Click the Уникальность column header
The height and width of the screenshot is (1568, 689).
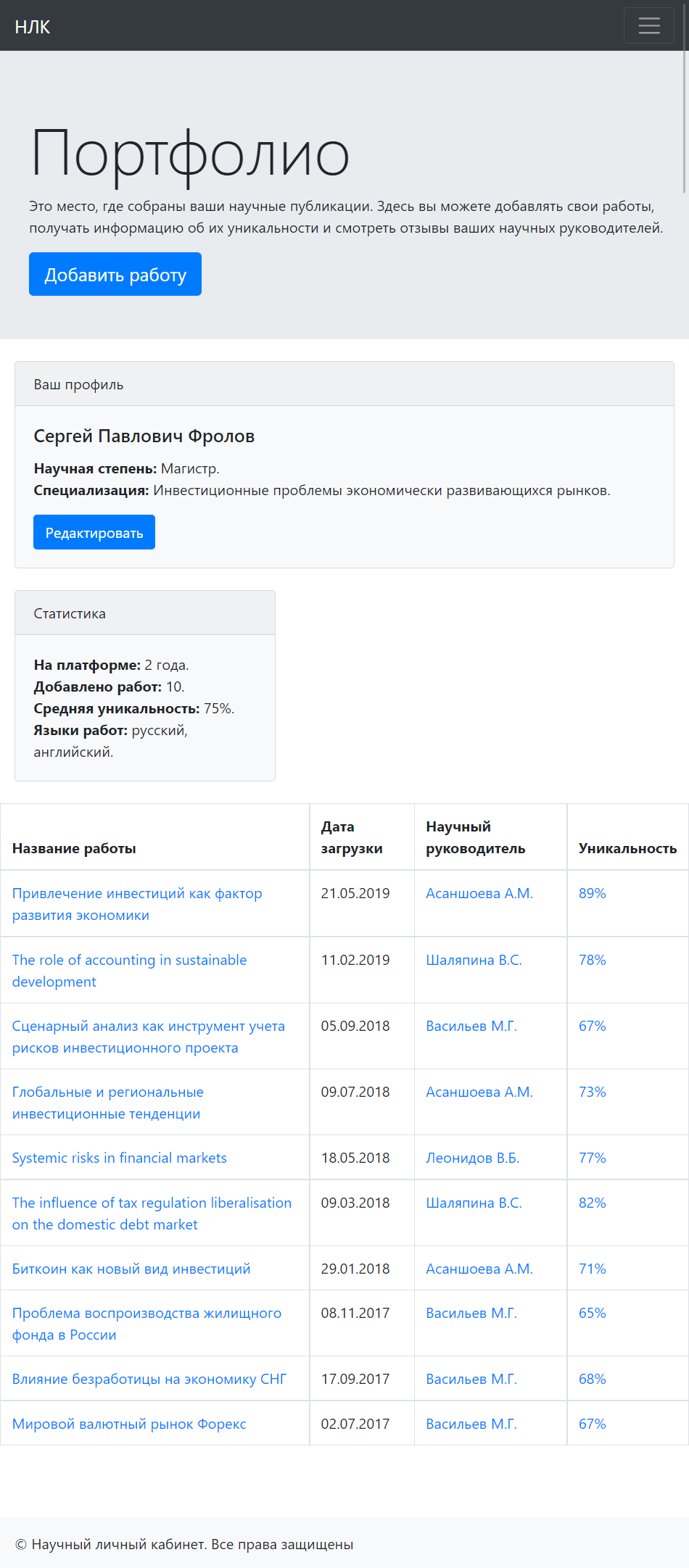(x=627, y=848)
